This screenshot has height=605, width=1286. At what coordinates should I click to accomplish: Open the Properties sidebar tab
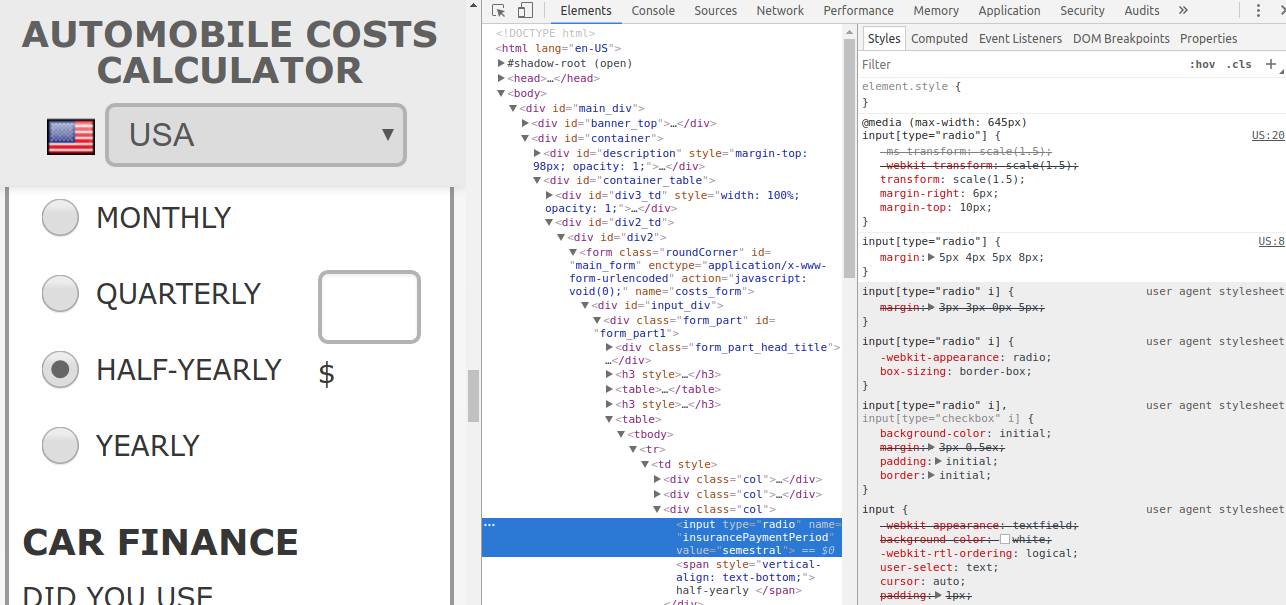[x=1208, y=38]
